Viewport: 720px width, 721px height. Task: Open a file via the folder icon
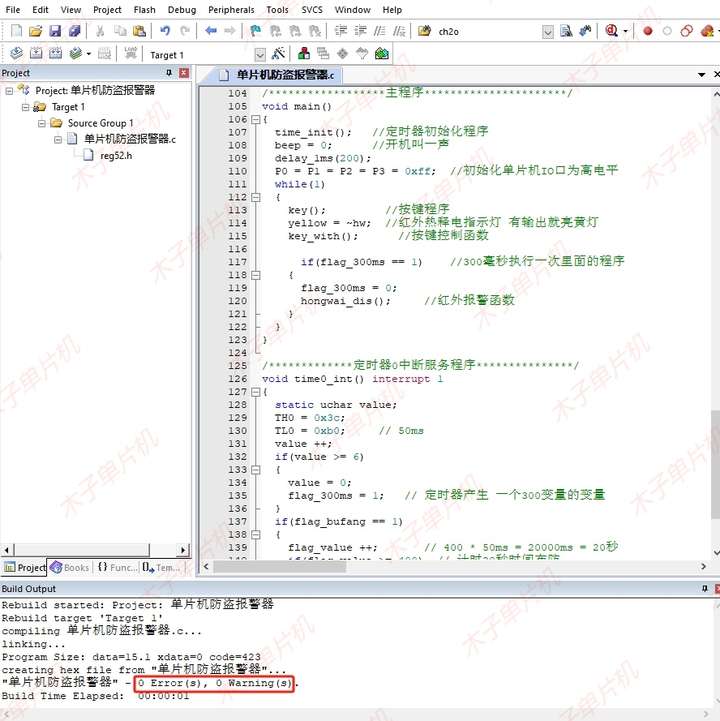(35, 31)
